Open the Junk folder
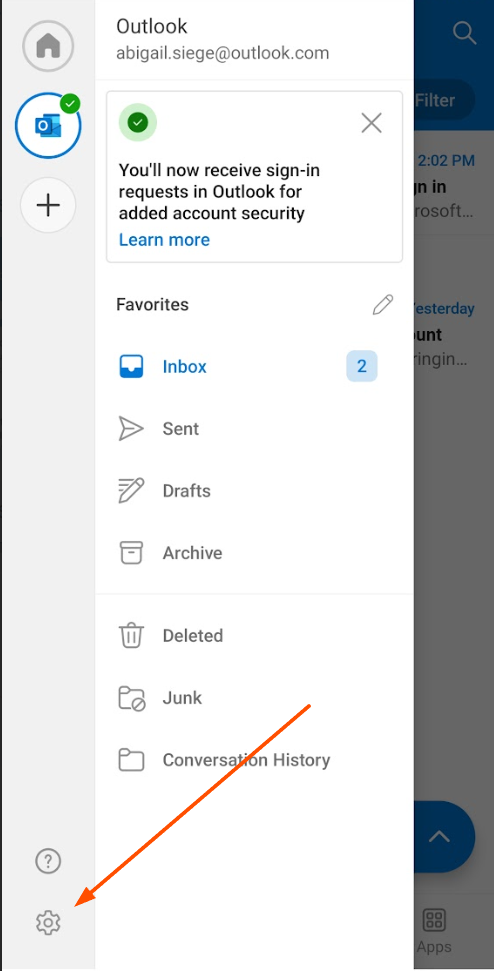Screen dimensions: 494x971 click(254, 697)
